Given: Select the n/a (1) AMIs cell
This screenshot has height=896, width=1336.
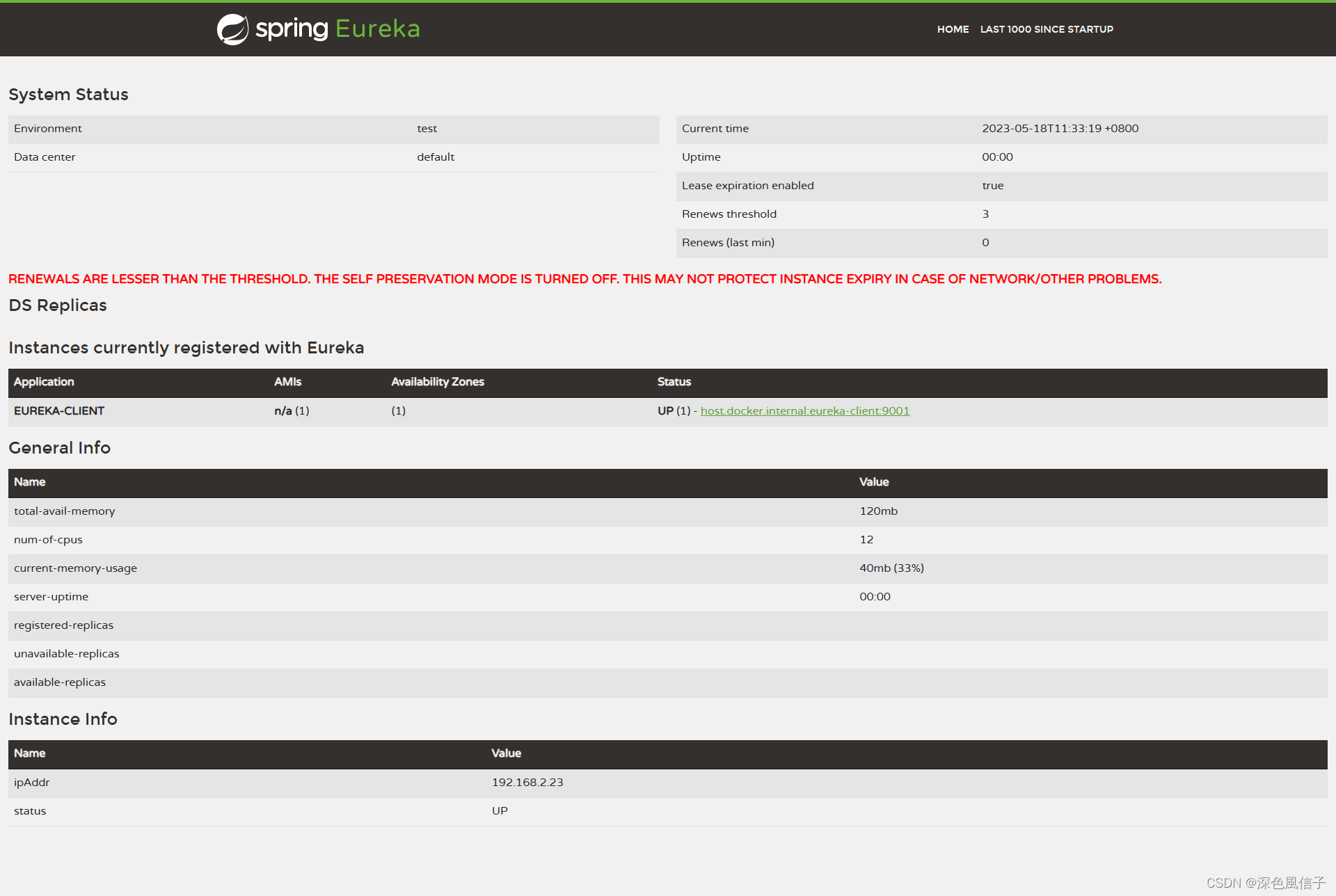Looking at the screenshot, I should (292, 411).
